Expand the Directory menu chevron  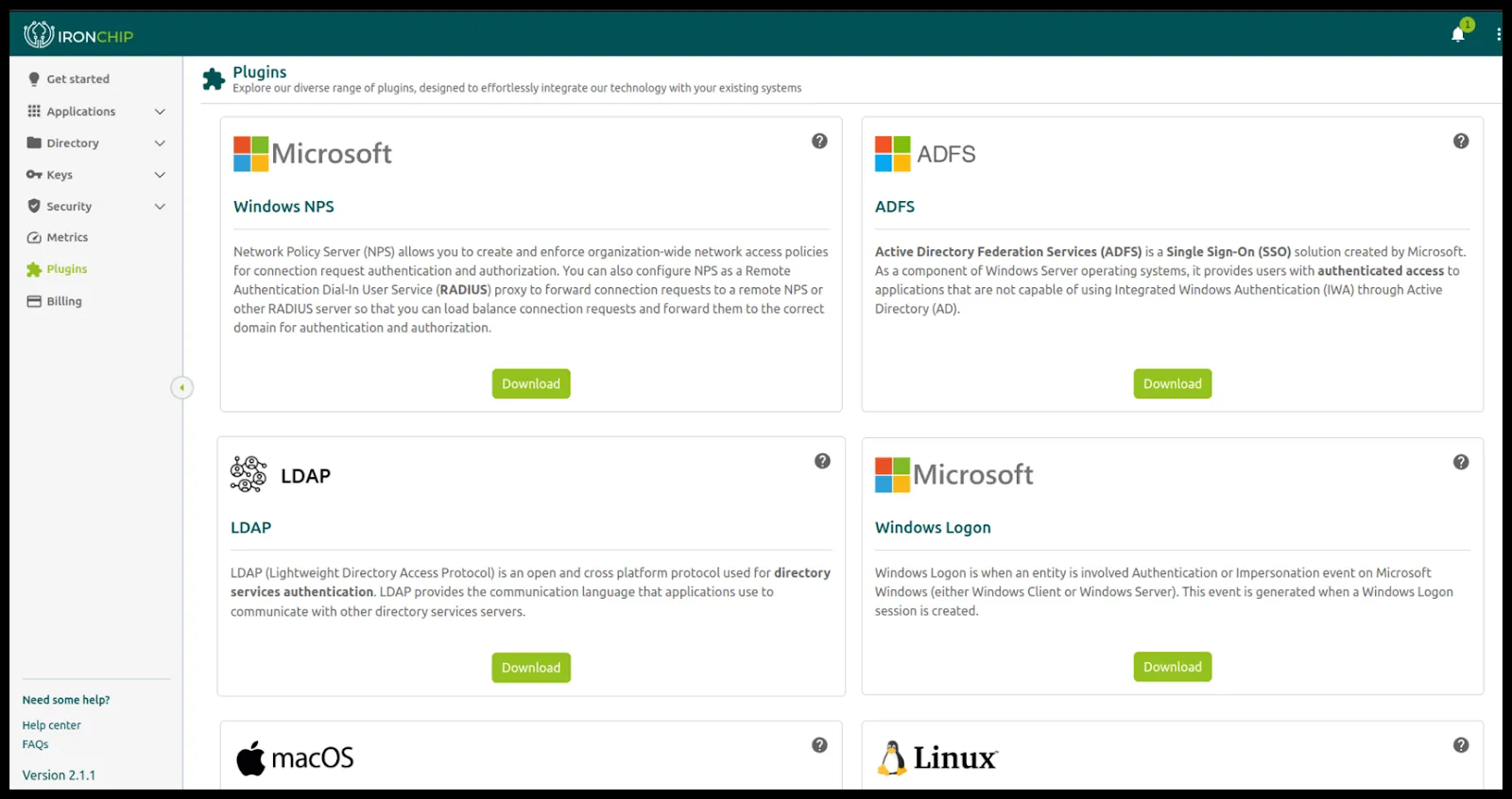point(160,144)
